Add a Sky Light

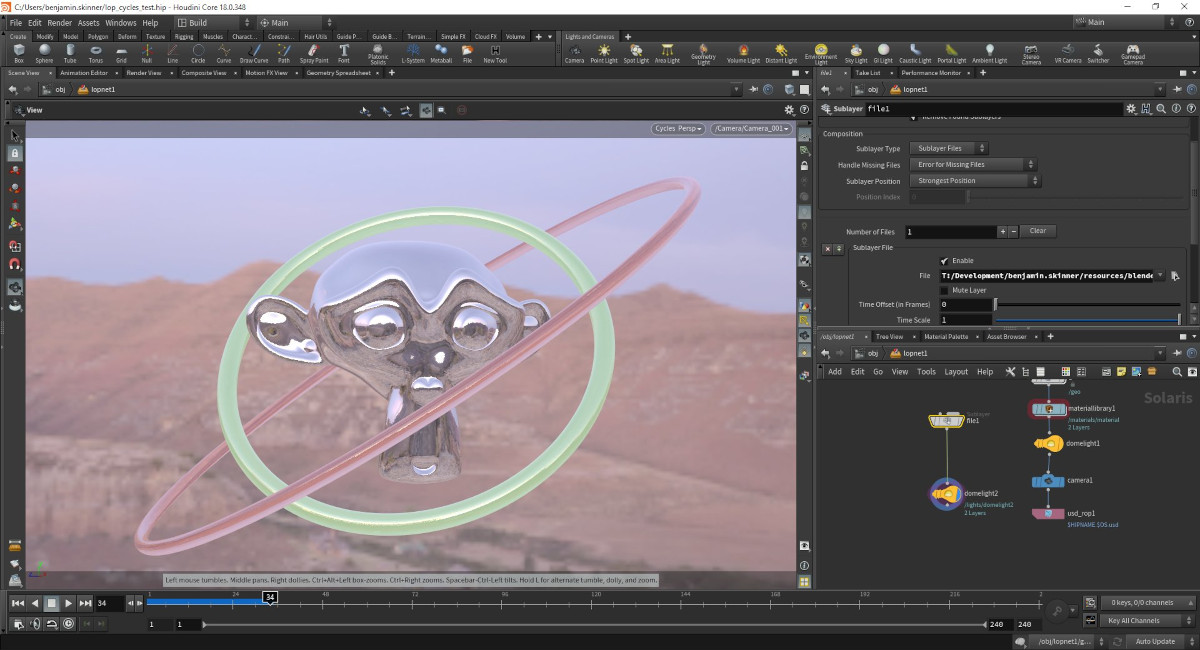[x=856, y=52]
